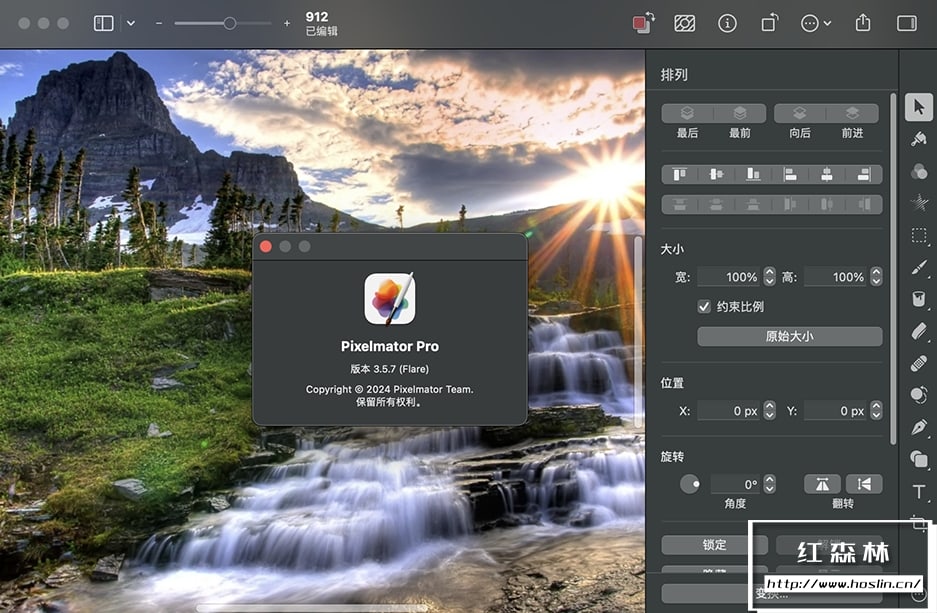Screen dimensions: 937x613
Task: Open the Color adjustments tool
Action: click(919, 172)
